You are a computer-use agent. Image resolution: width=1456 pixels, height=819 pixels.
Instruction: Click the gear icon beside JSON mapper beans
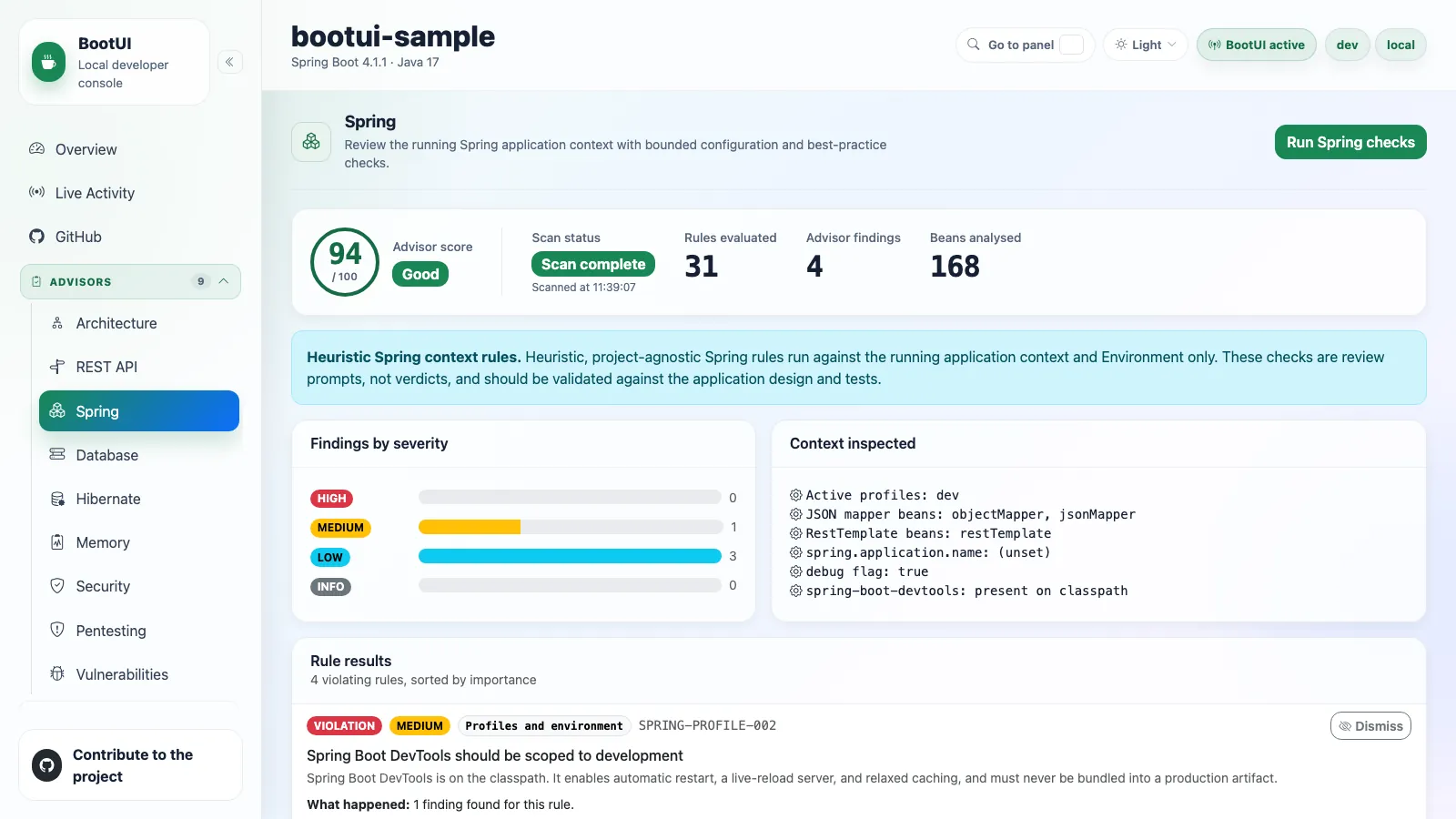coord(796,514)
